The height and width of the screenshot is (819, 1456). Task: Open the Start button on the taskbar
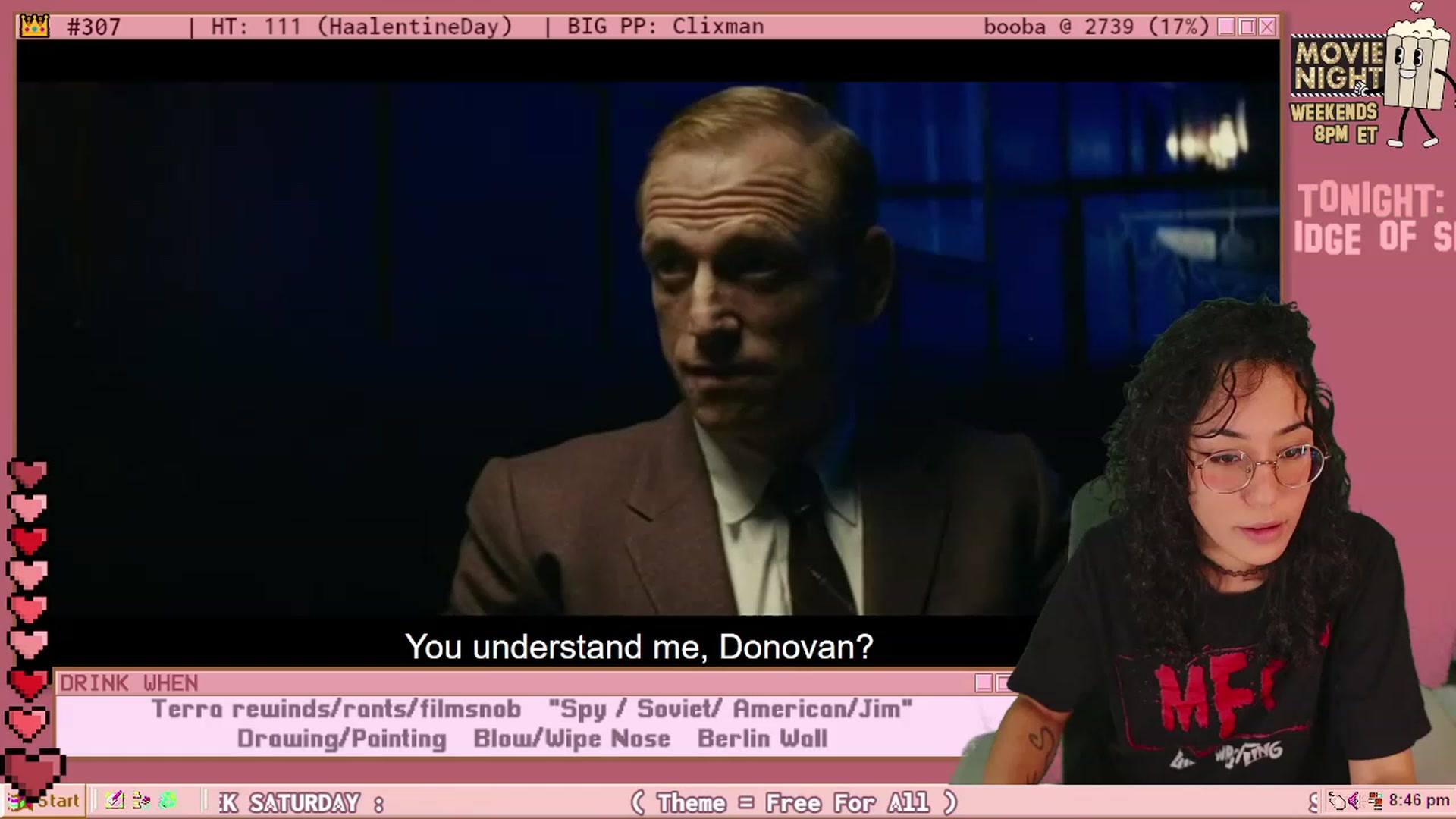(44, 801)
